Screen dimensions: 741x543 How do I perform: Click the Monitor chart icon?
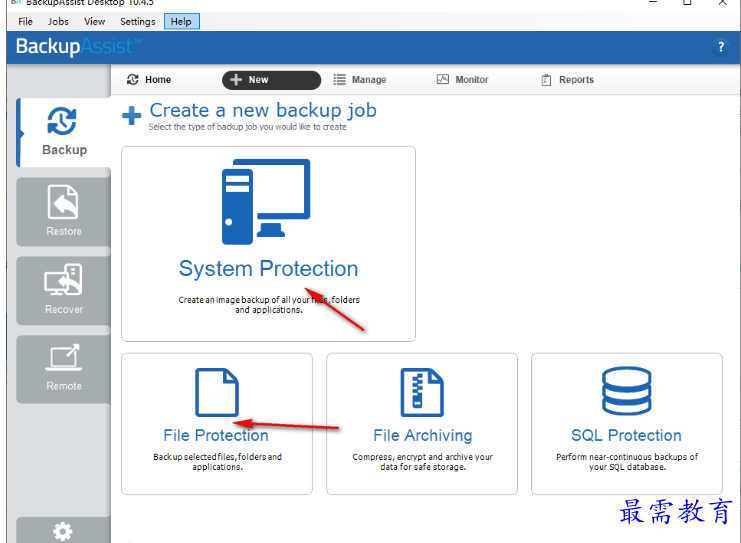(x=443, y=79)
